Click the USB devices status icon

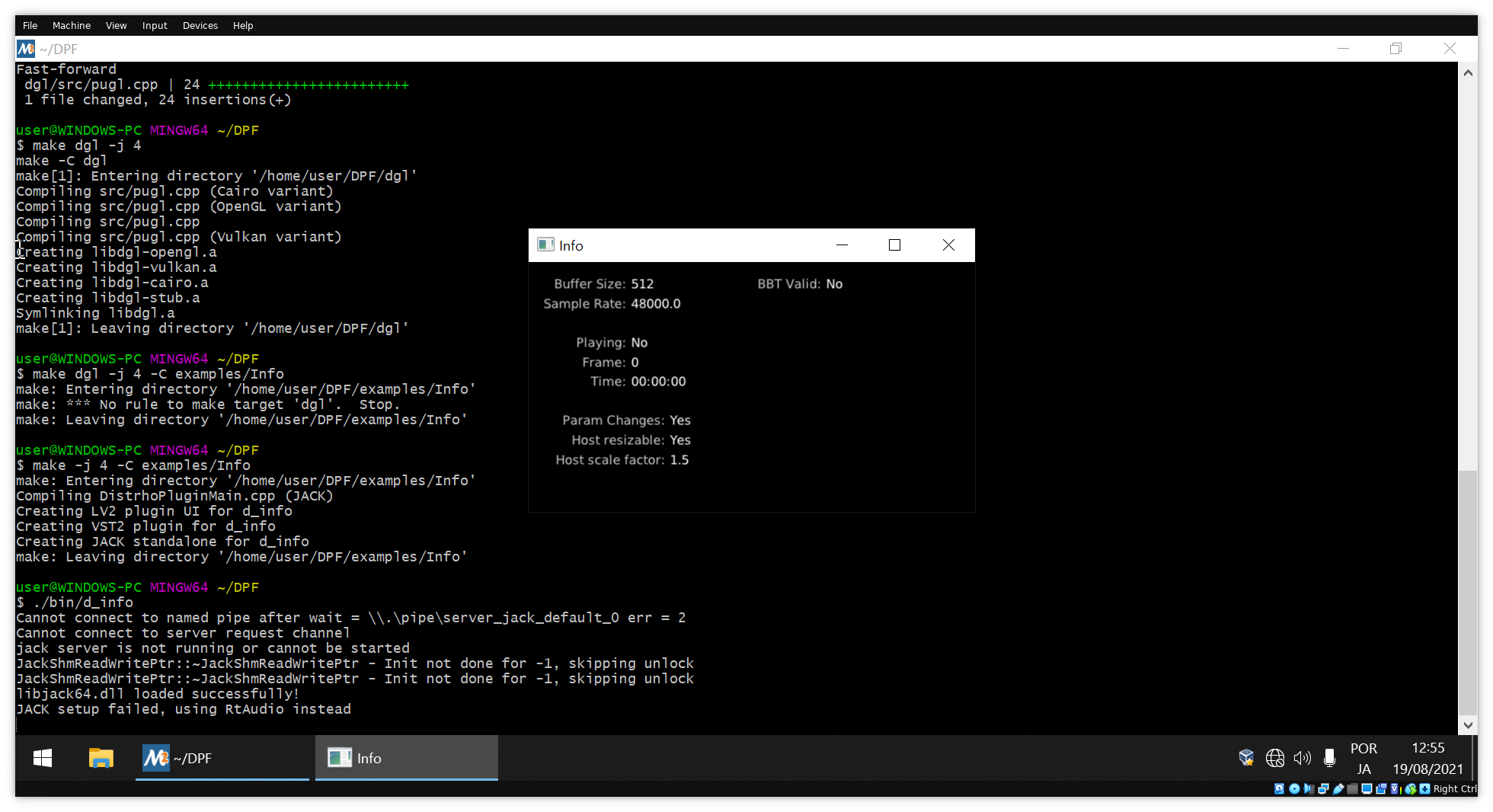pos(1338,789)
